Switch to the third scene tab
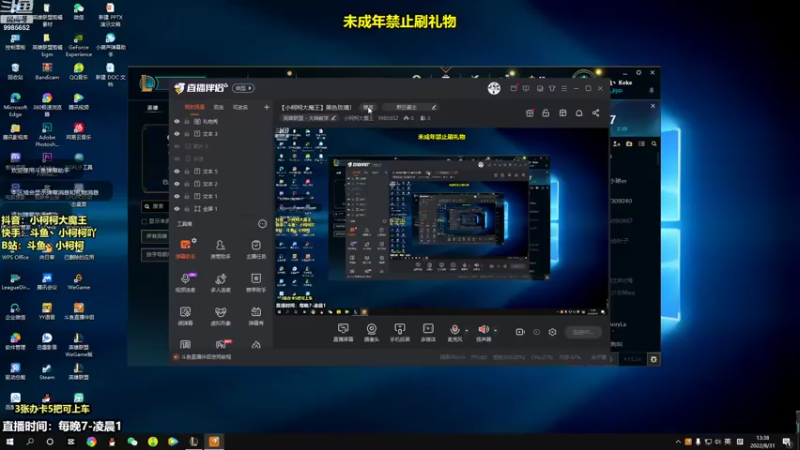The image size is (800, 450). pos(240,107)
